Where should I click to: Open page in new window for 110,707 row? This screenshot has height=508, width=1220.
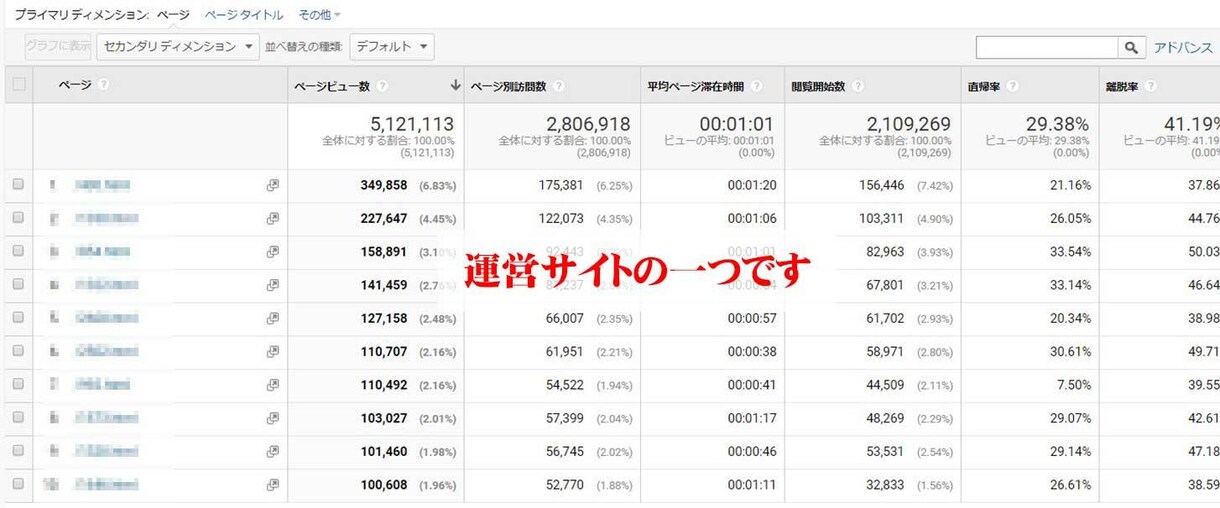tap(272, 352)
